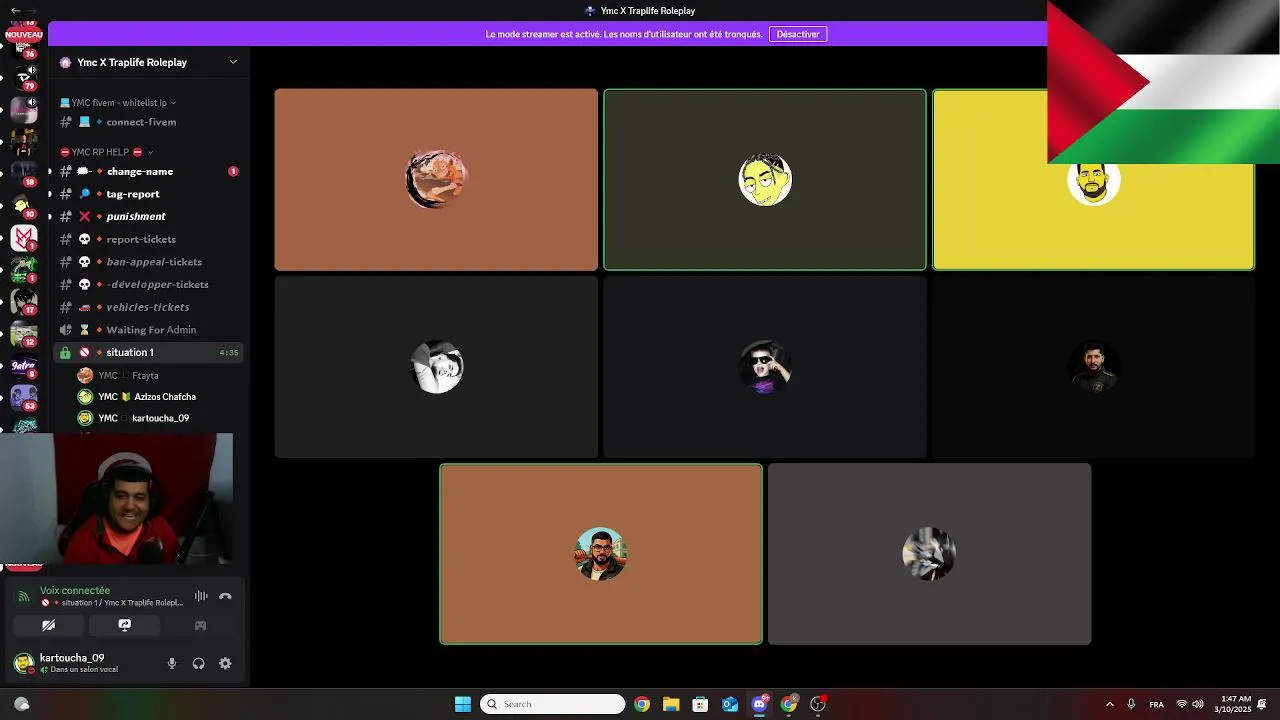Open server icon with badge 10

tap(24, 206)
